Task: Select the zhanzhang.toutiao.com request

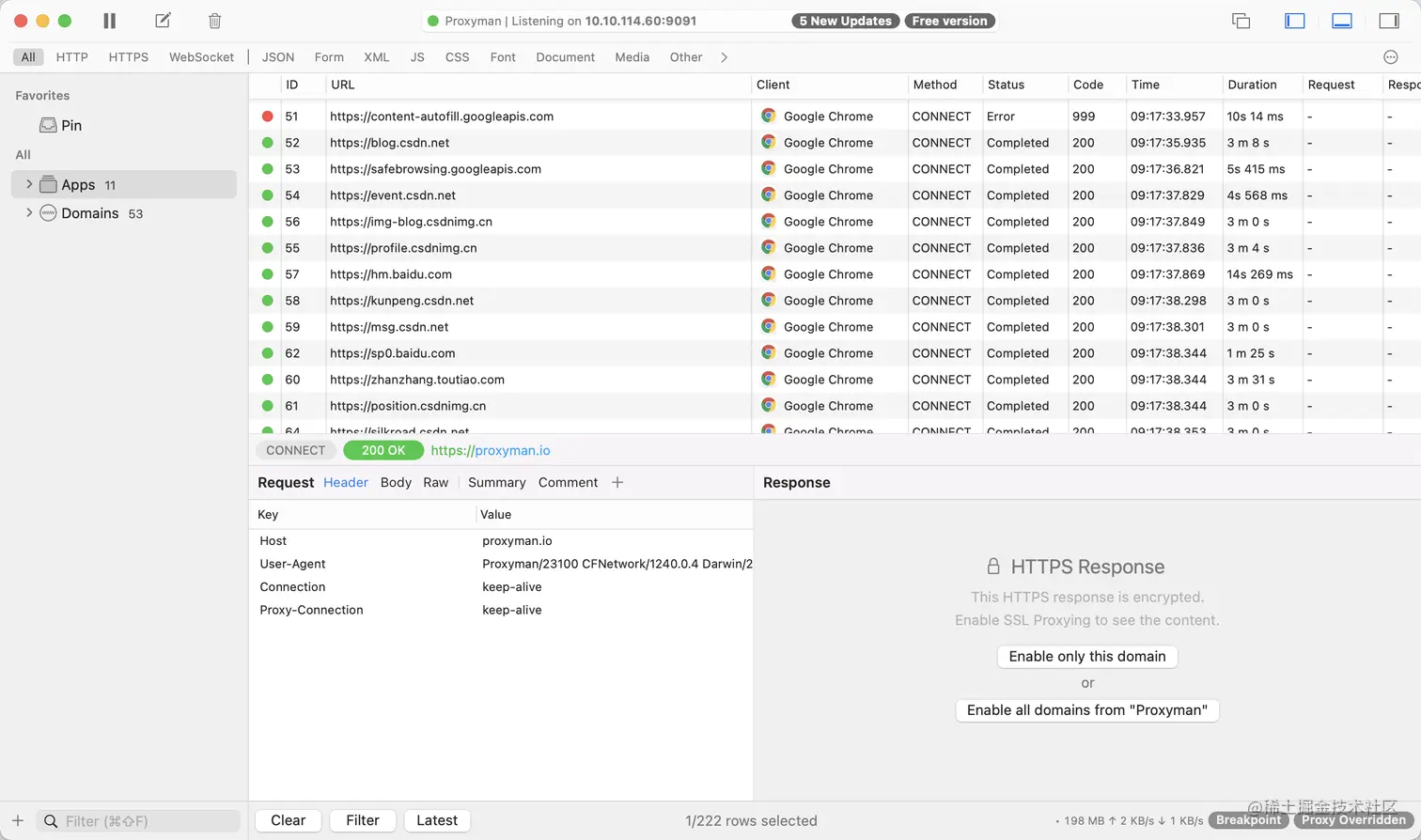Action: tap(835, 380)
